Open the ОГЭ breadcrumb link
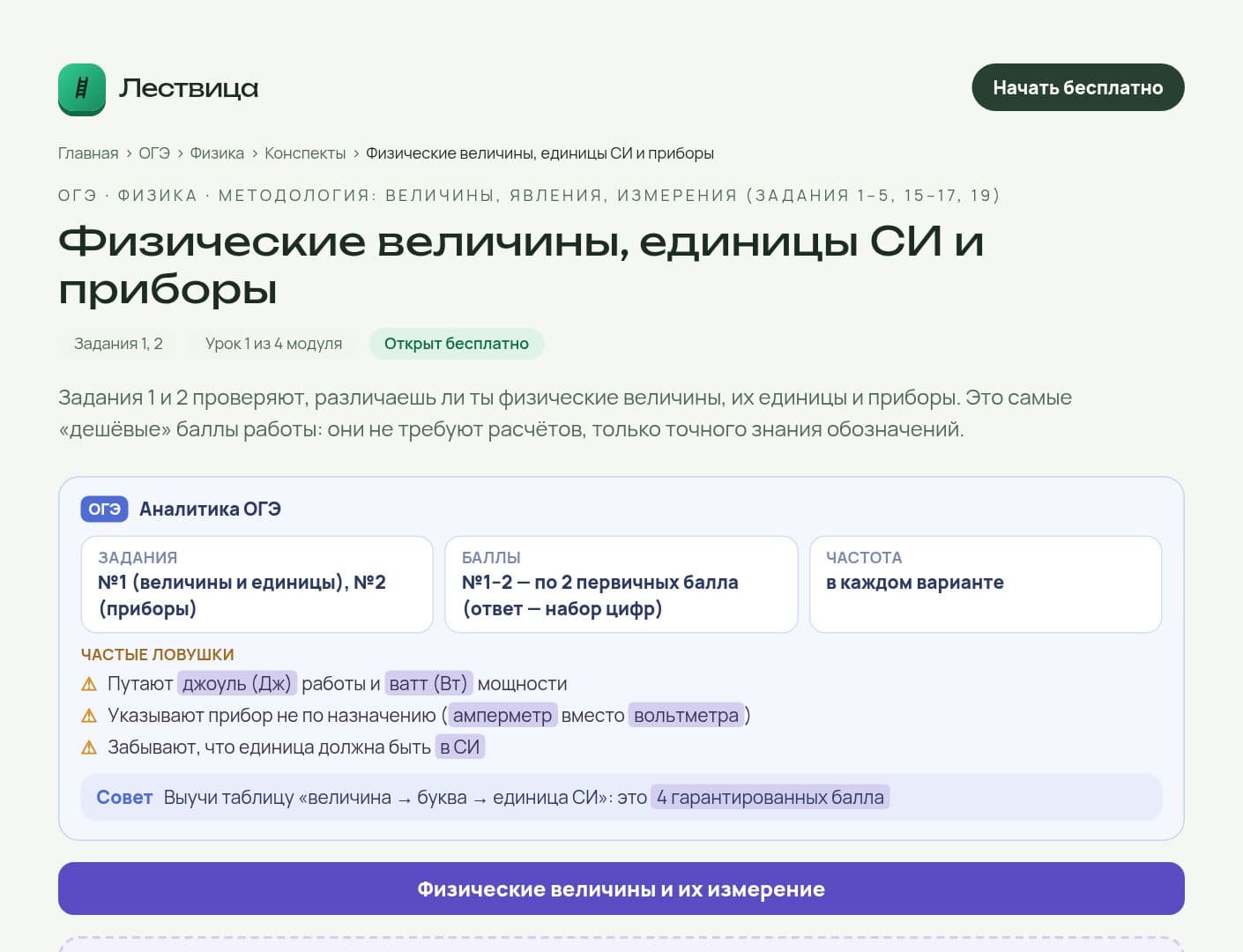1243x952 pixels. 154,153
